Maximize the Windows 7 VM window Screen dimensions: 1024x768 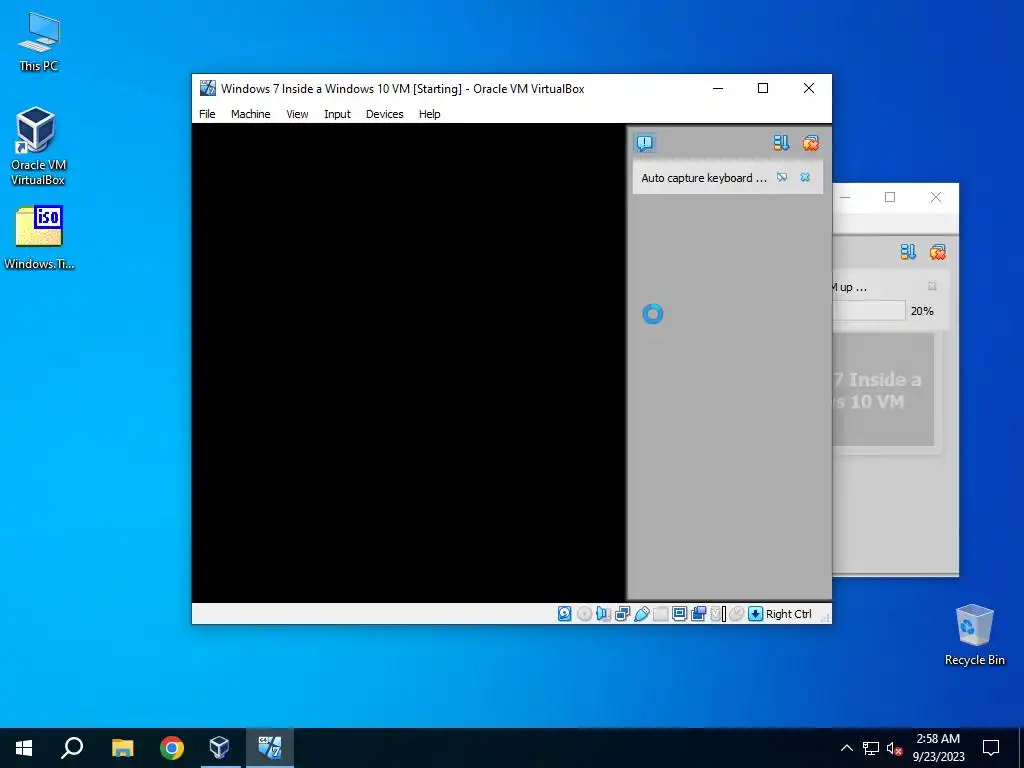point(763,88)
